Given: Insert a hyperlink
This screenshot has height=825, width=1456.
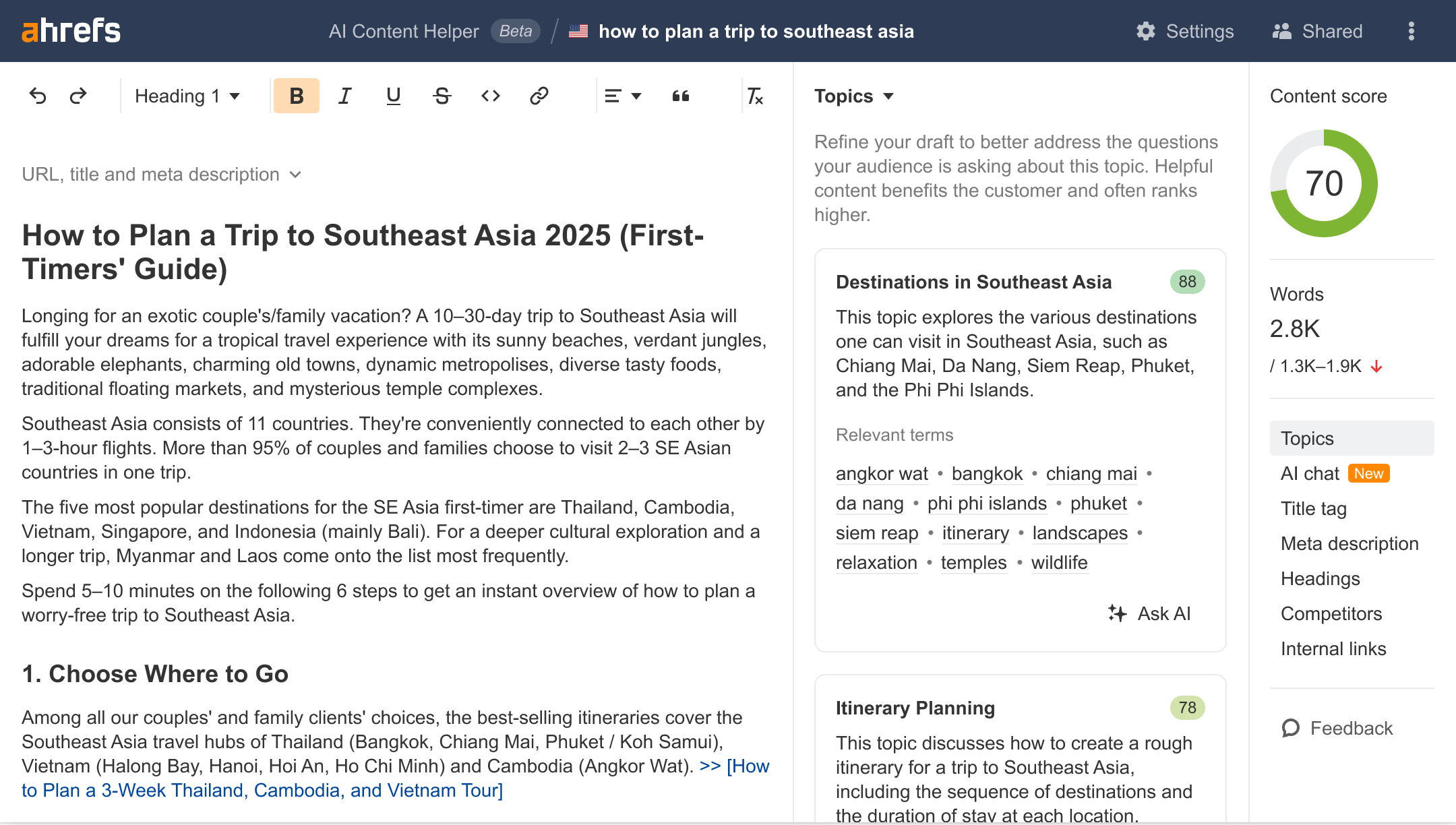Looking at the screenshot, I should coord(539,96).
